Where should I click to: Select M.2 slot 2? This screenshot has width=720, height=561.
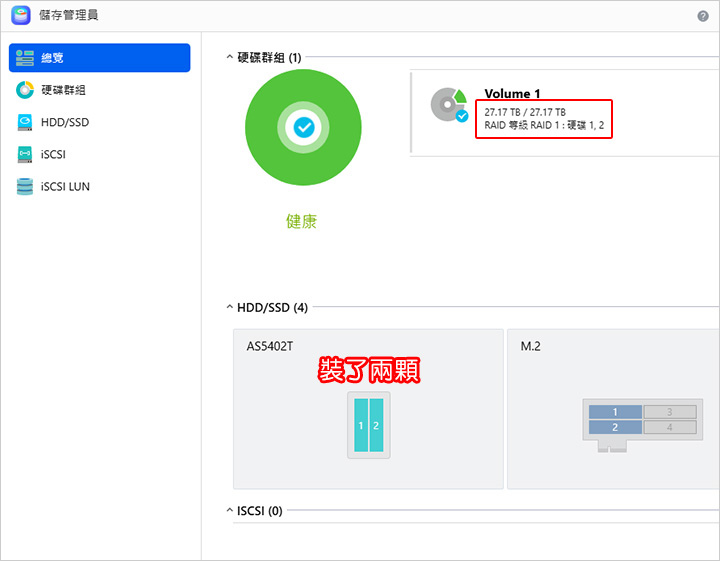[615, 427]
